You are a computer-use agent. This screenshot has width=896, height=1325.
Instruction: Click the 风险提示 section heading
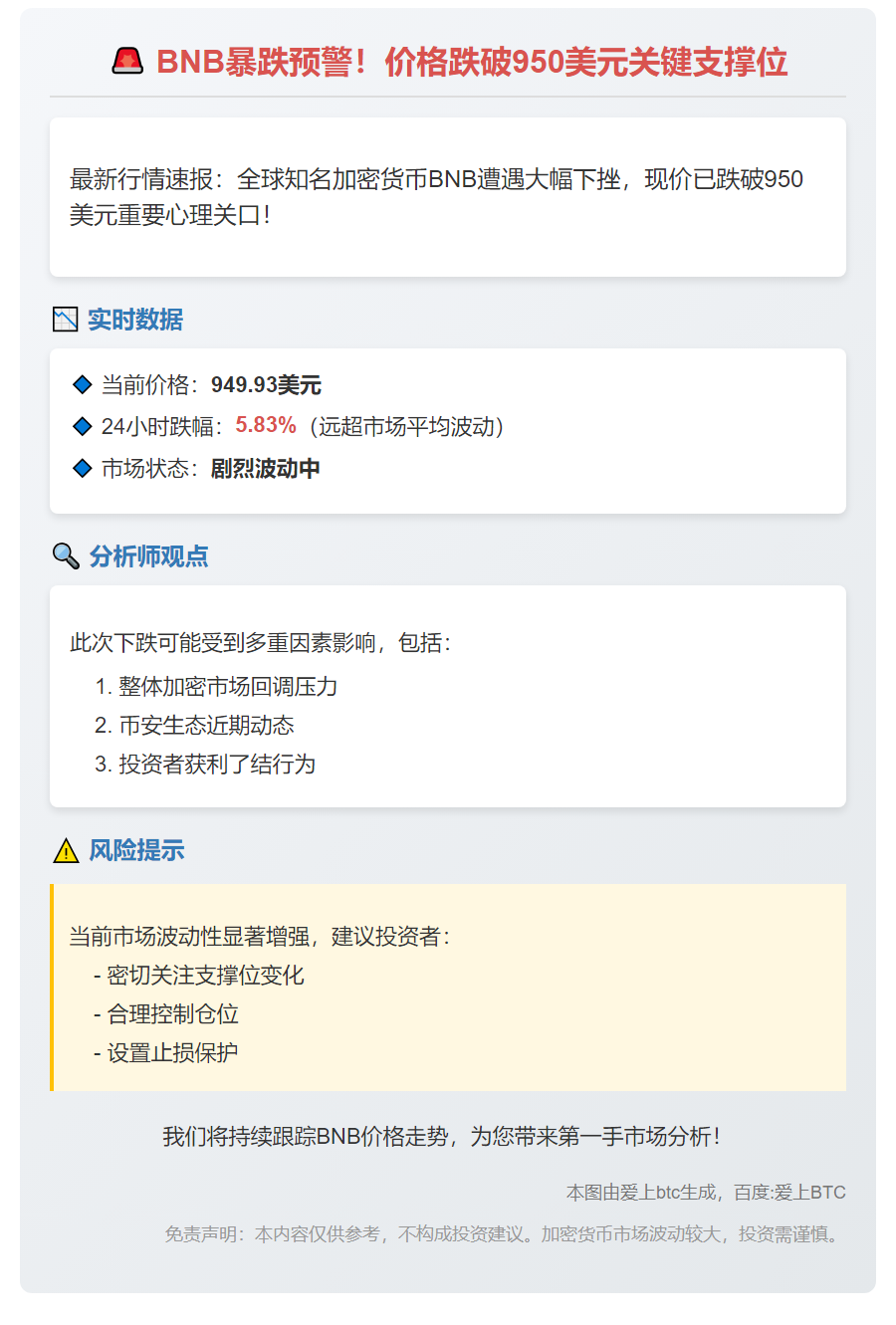point(137,850)
